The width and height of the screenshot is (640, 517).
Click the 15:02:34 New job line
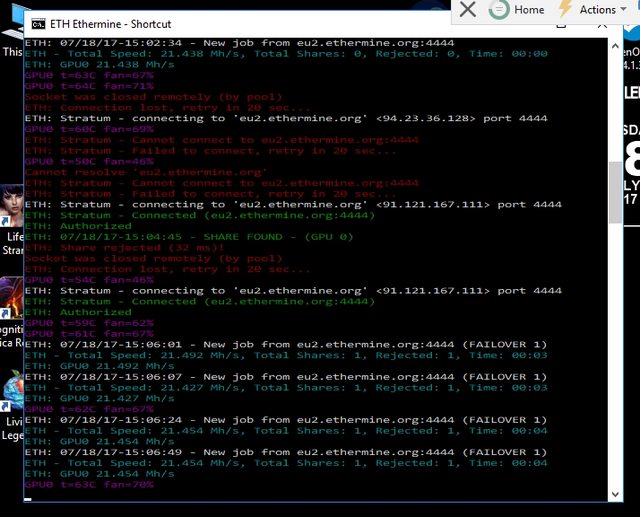point(239,43)
